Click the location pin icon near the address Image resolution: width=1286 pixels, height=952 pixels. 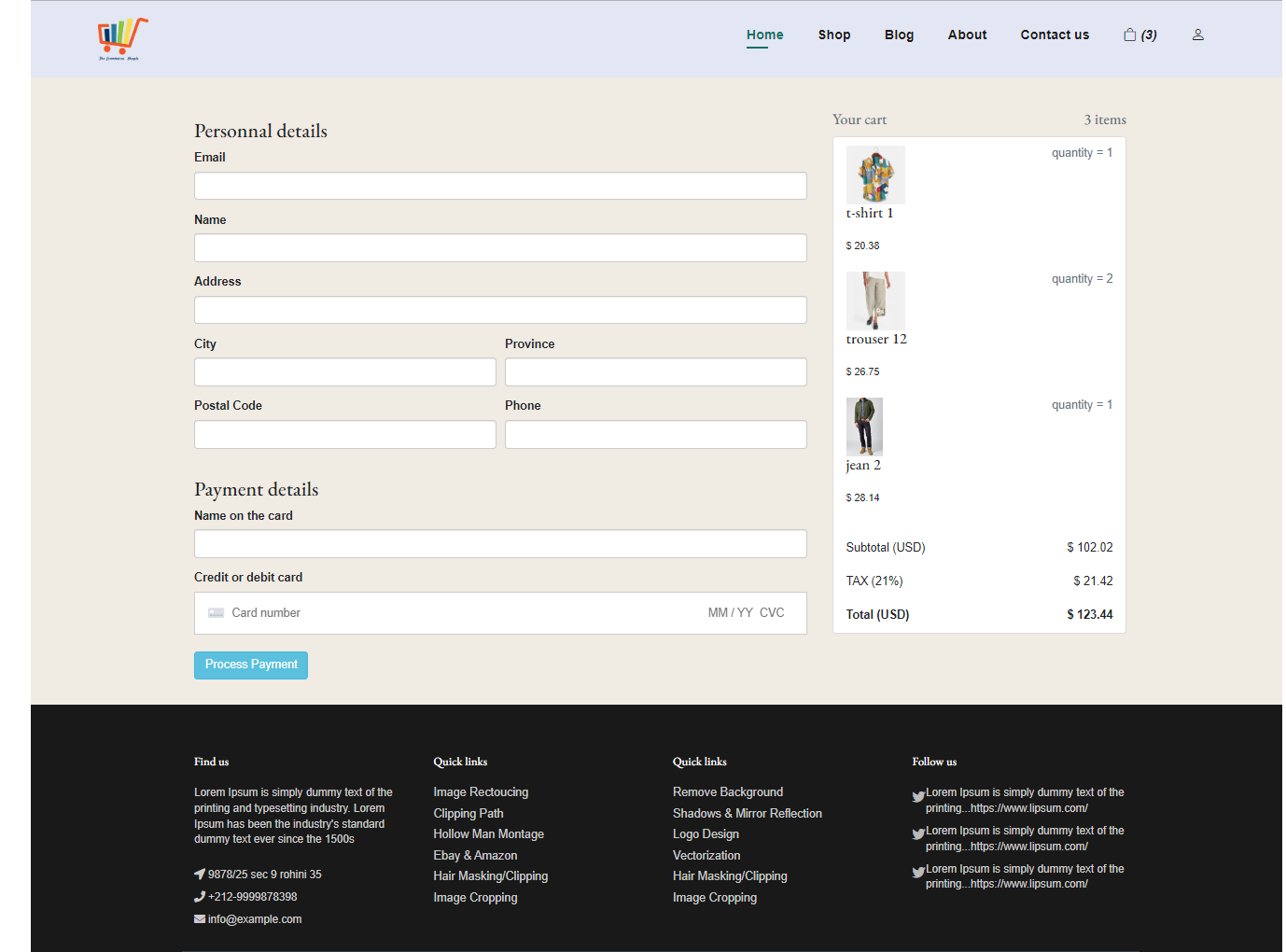199,874
